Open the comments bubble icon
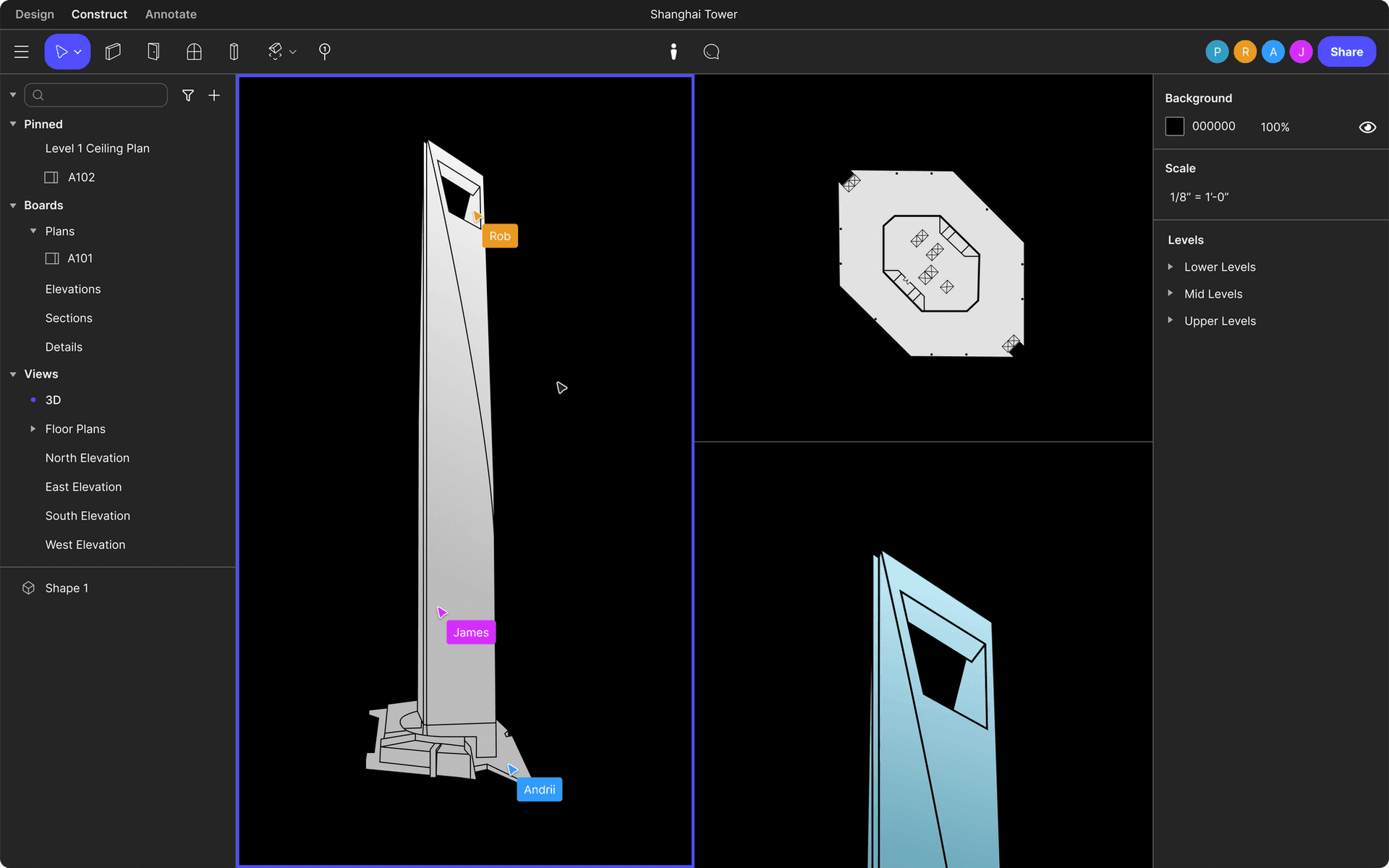Screen dimensions: 1389x868 [711, 51]
